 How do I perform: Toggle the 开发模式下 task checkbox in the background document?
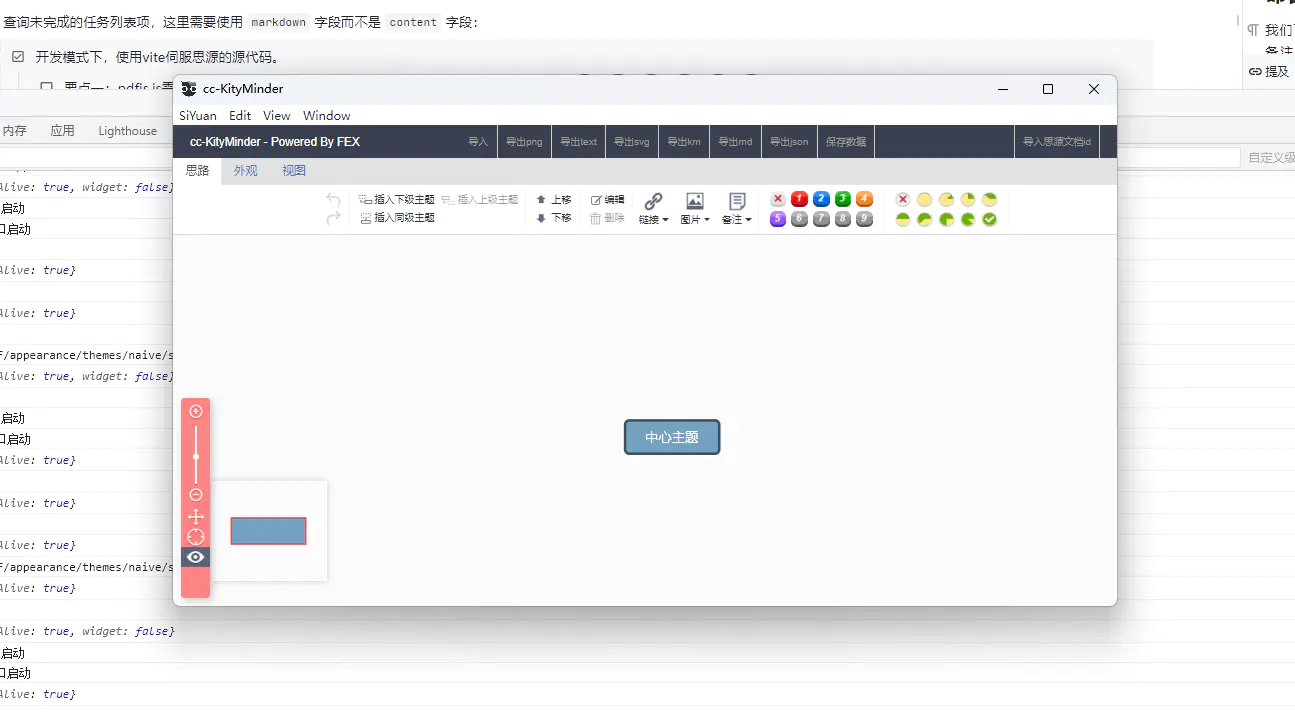pos(18,57)
